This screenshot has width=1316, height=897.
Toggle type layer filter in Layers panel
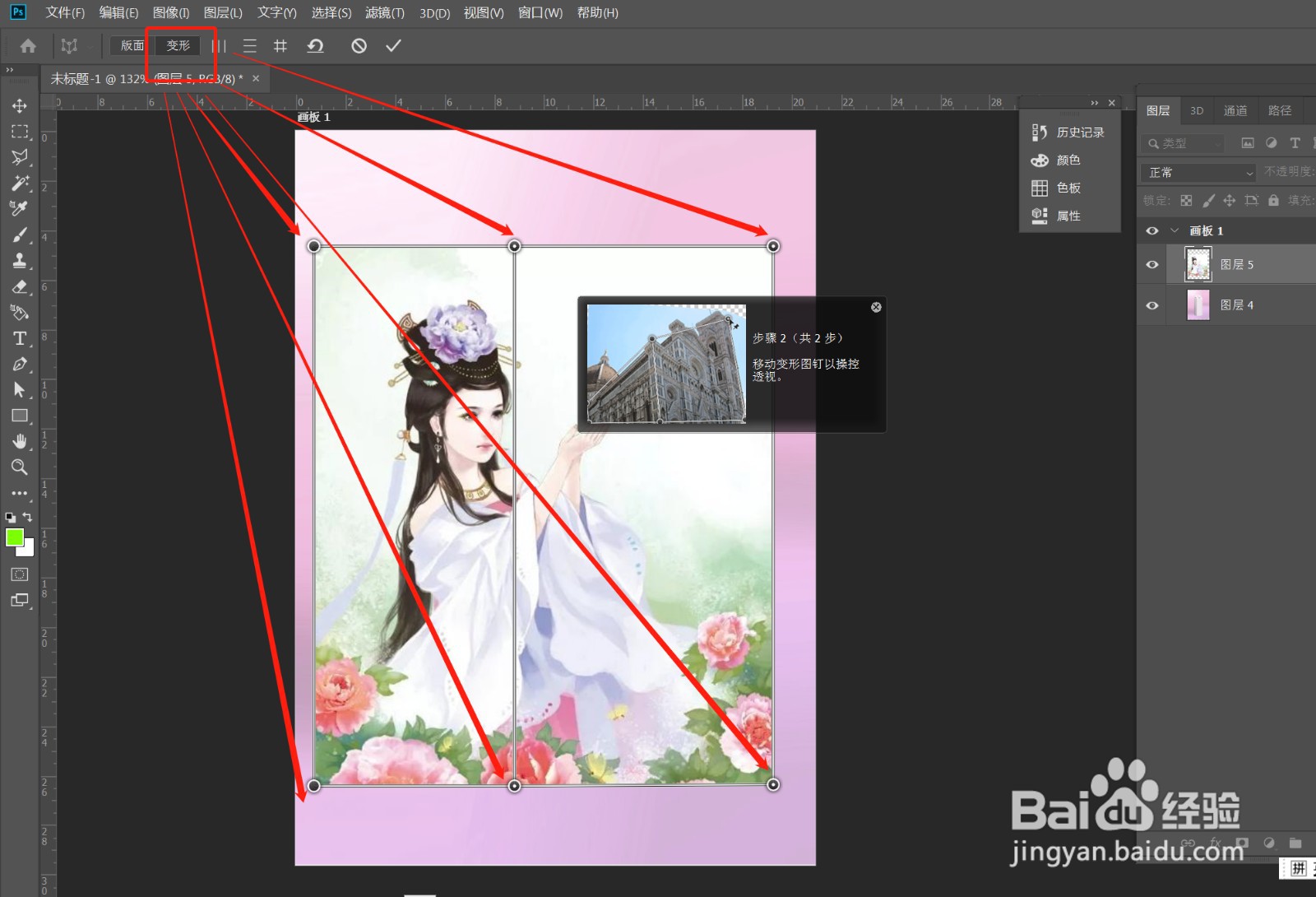point(1295,143)
